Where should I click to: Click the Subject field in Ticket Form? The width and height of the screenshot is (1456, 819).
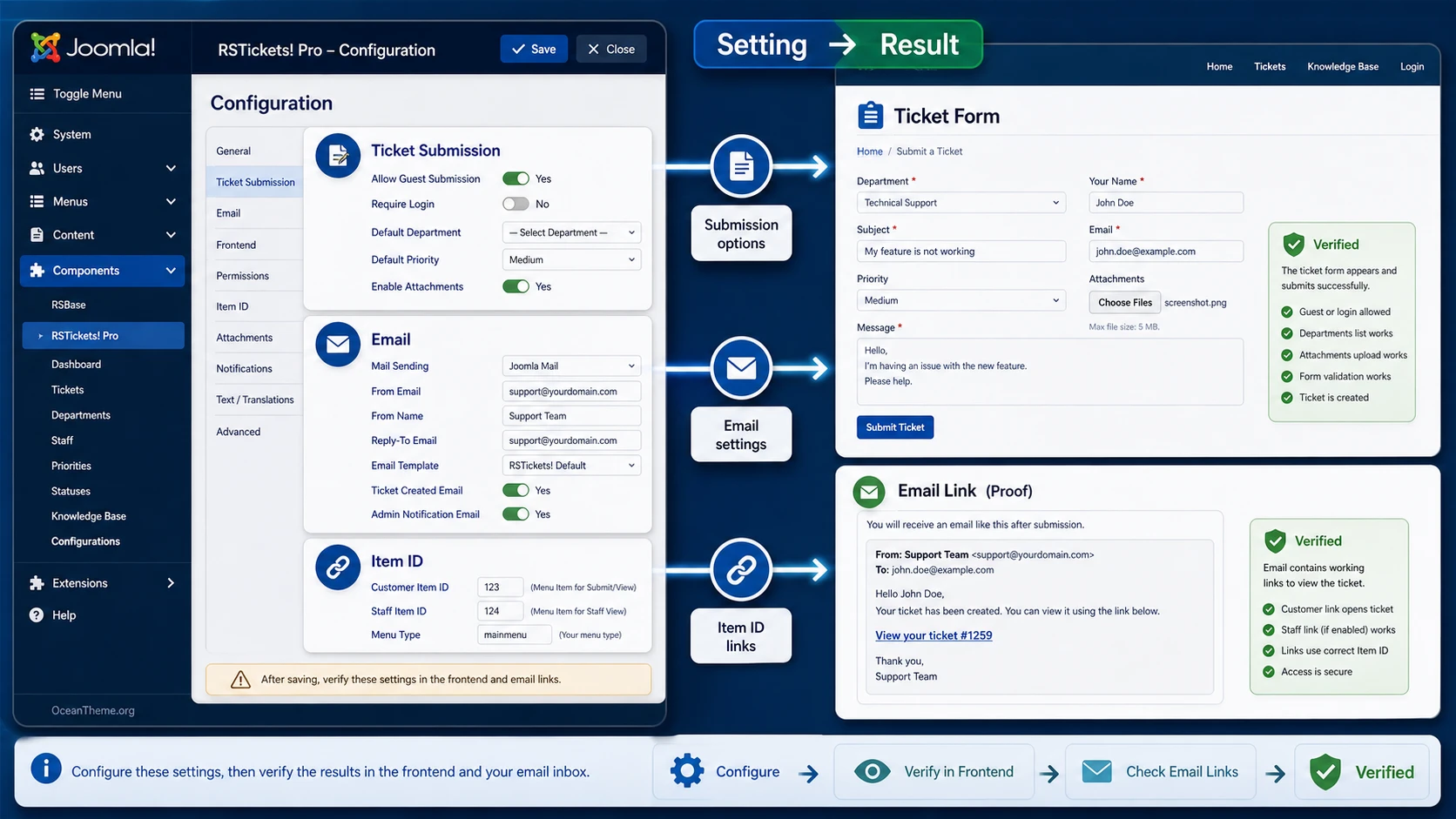click(961, 252)
